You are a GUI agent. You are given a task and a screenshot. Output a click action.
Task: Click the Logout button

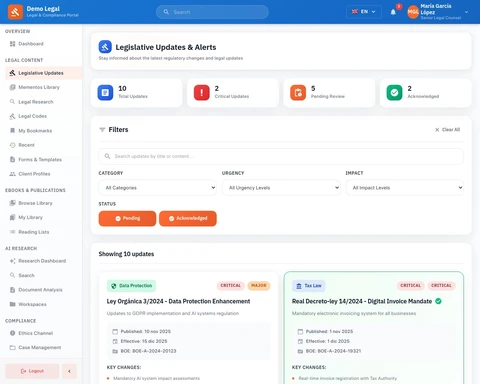click(32, 371)
